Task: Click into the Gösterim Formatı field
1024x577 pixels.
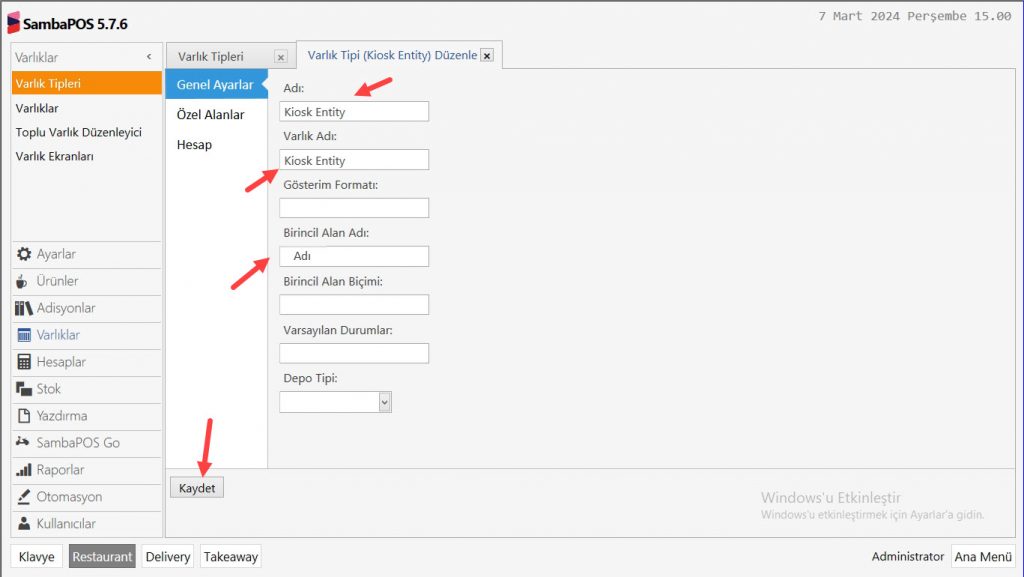Action: point(354,208)
